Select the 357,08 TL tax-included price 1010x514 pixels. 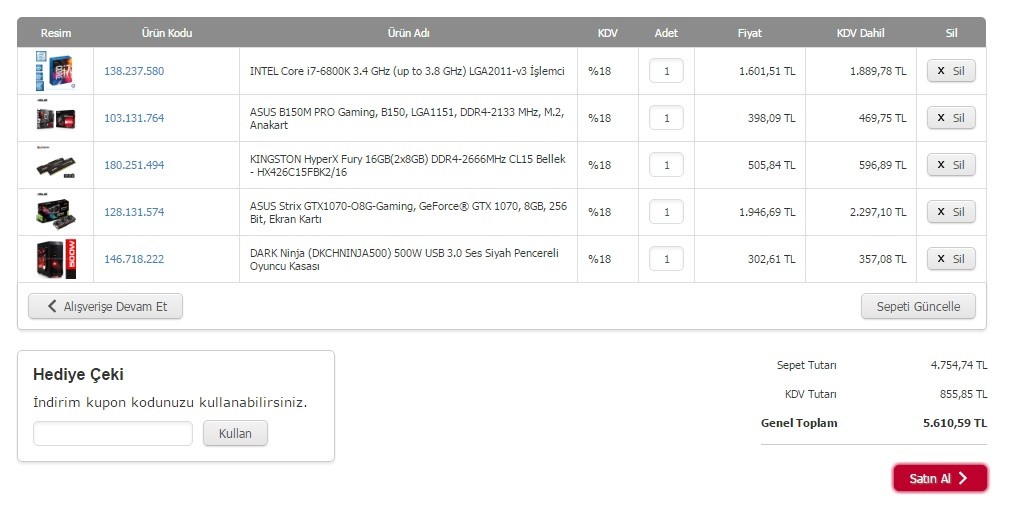point(882,259)
